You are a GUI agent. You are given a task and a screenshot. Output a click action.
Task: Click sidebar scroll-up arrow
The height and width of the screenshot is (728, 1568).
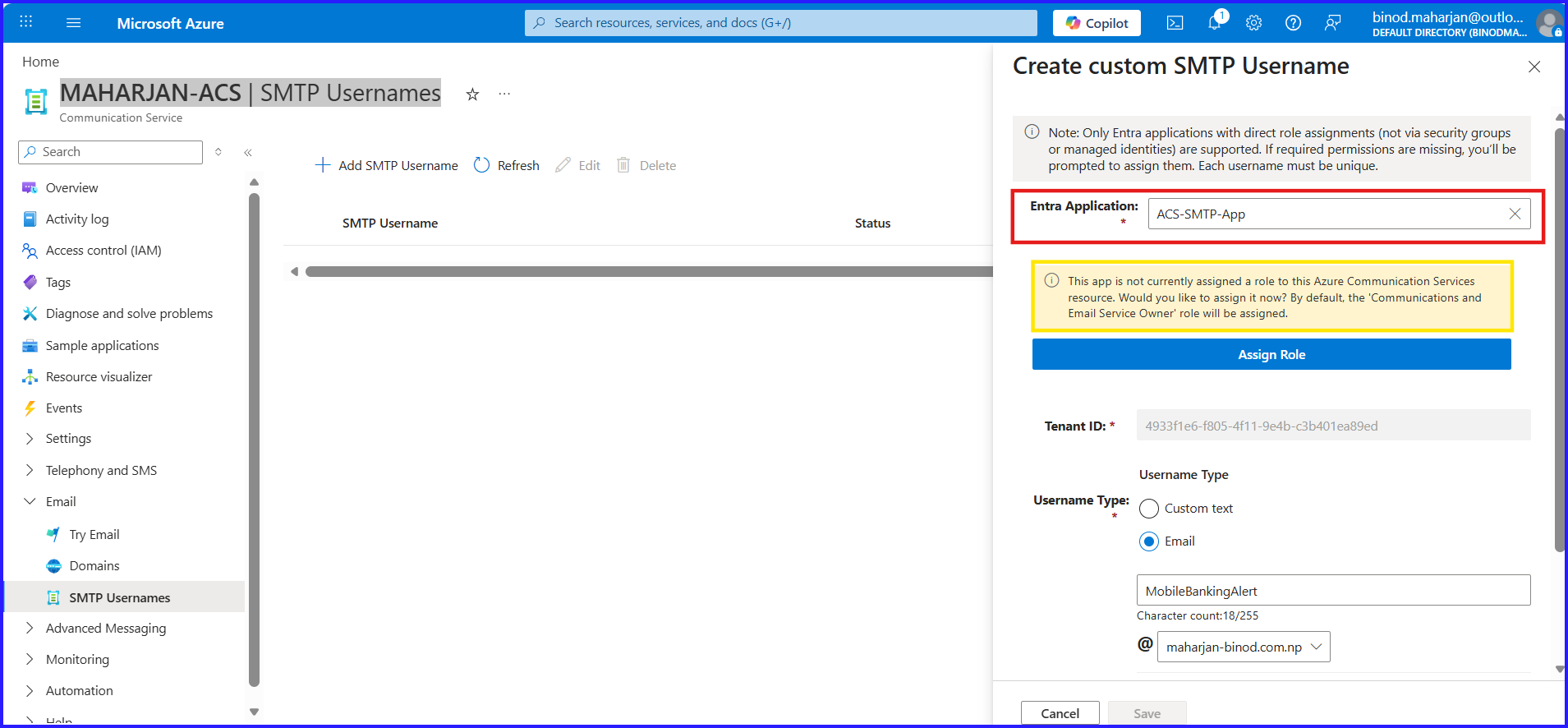coord(254,182)
